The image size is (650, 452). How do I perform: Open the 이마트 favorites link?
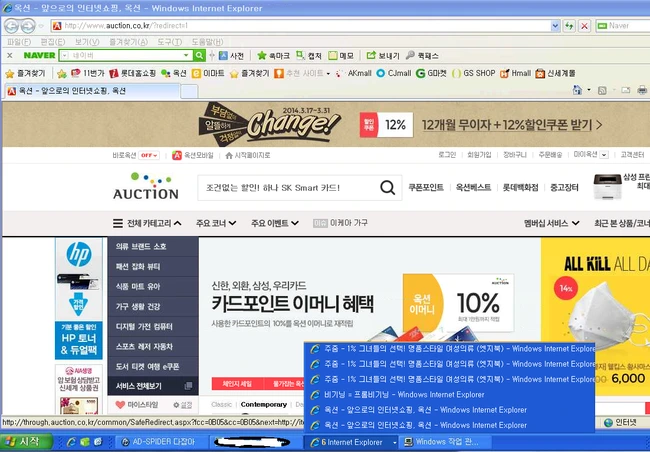coord(208,73)
